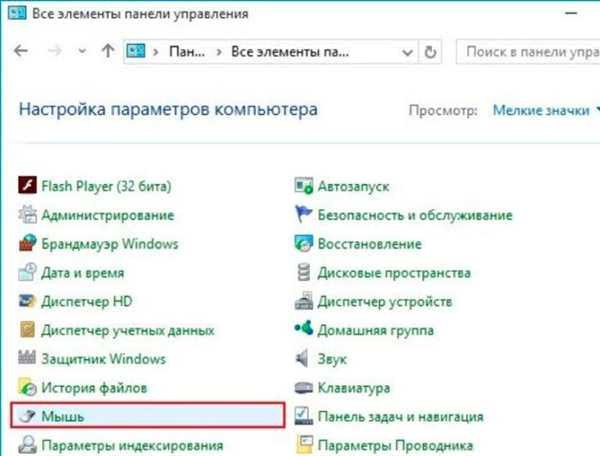
Task: Open Дата и время link
Action: point(83,273)
